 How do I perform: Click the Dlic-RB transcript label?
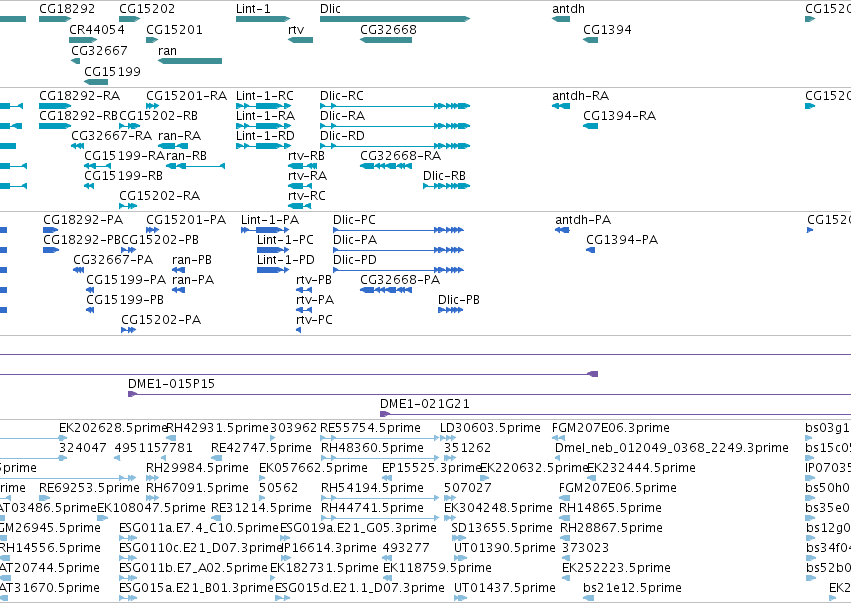point(444,176)
